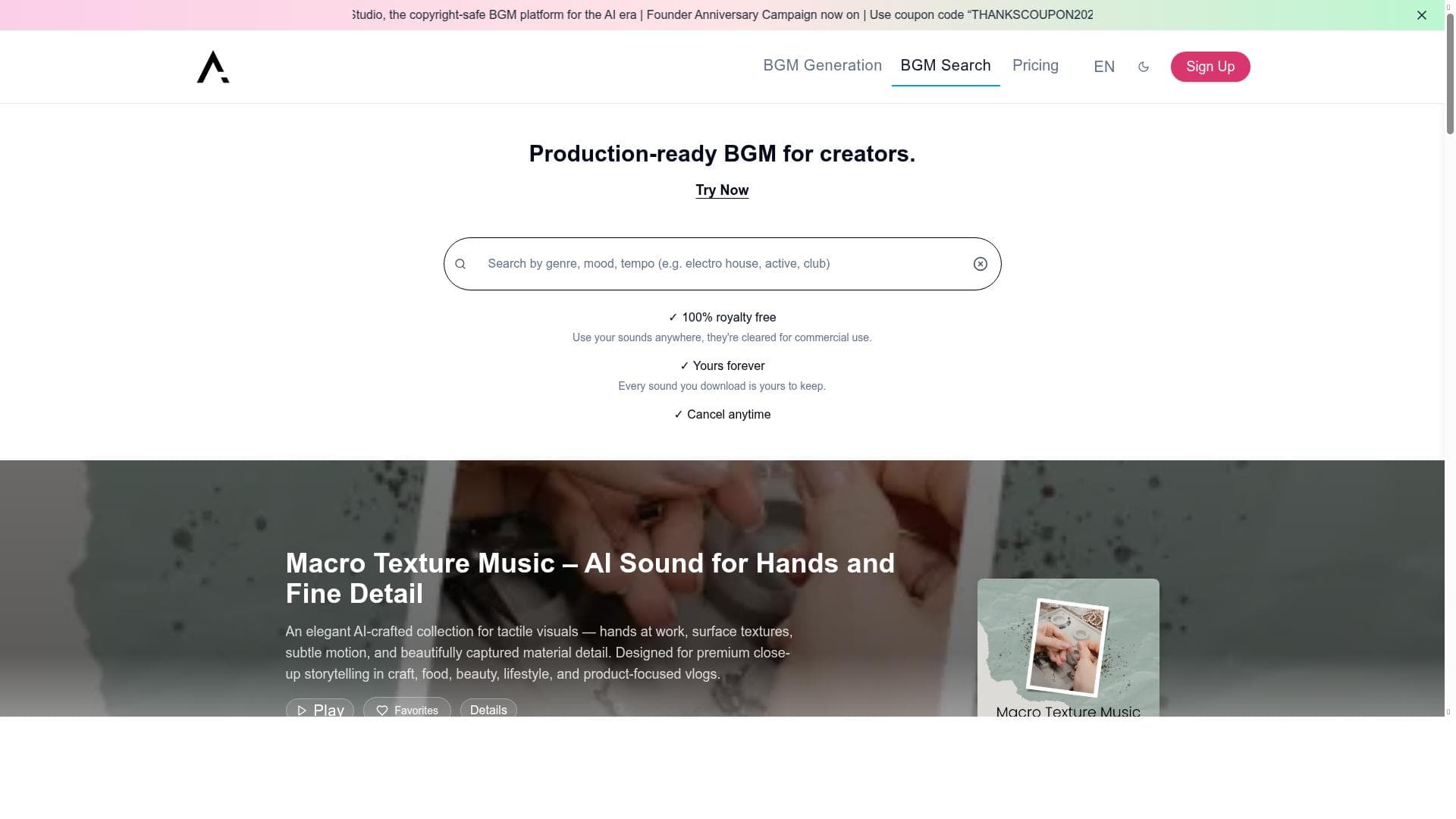Open Details for Macro Texture Music
1456x819 pixels.
[488, 709]
